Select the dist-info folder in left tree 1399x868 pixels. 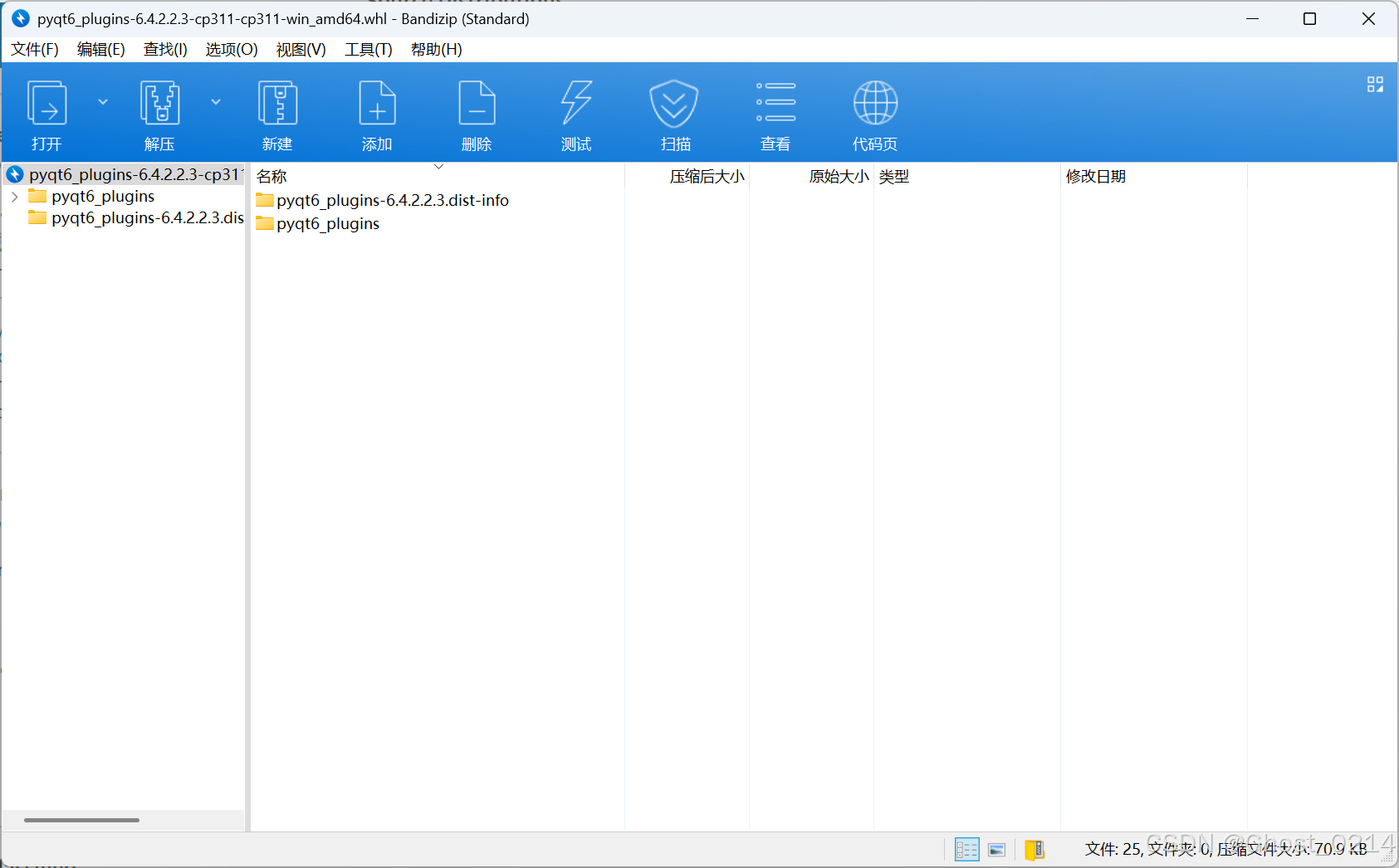[137, 218]
